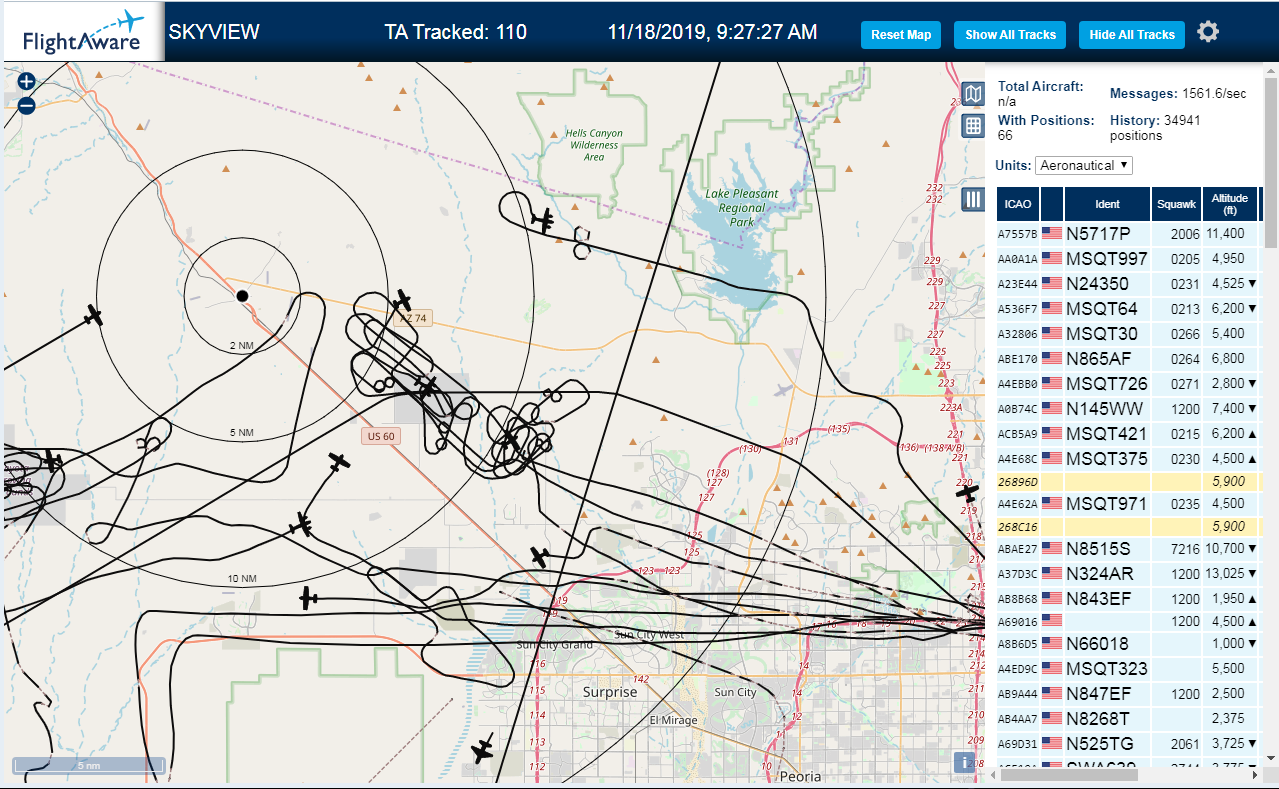Click squawk 7216 in N8515S row

(x=1184, y=549)
